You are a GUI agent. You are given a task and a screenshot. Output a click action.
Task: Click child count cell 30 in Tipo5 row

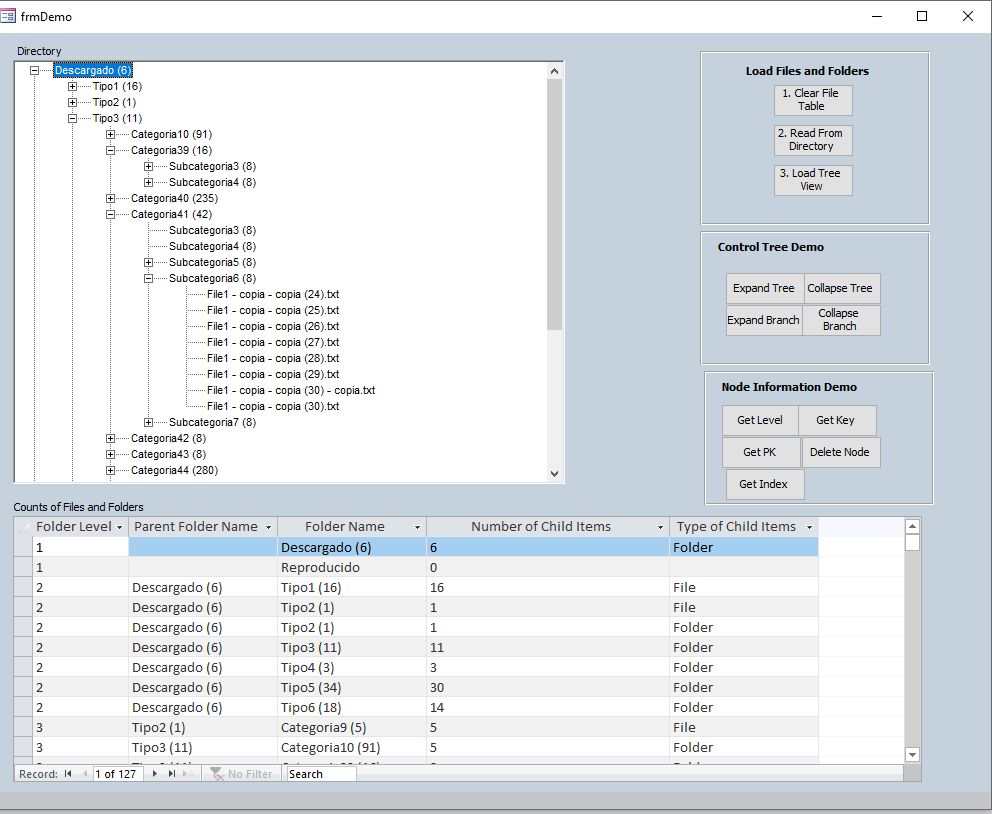click(x=548, y=688)
